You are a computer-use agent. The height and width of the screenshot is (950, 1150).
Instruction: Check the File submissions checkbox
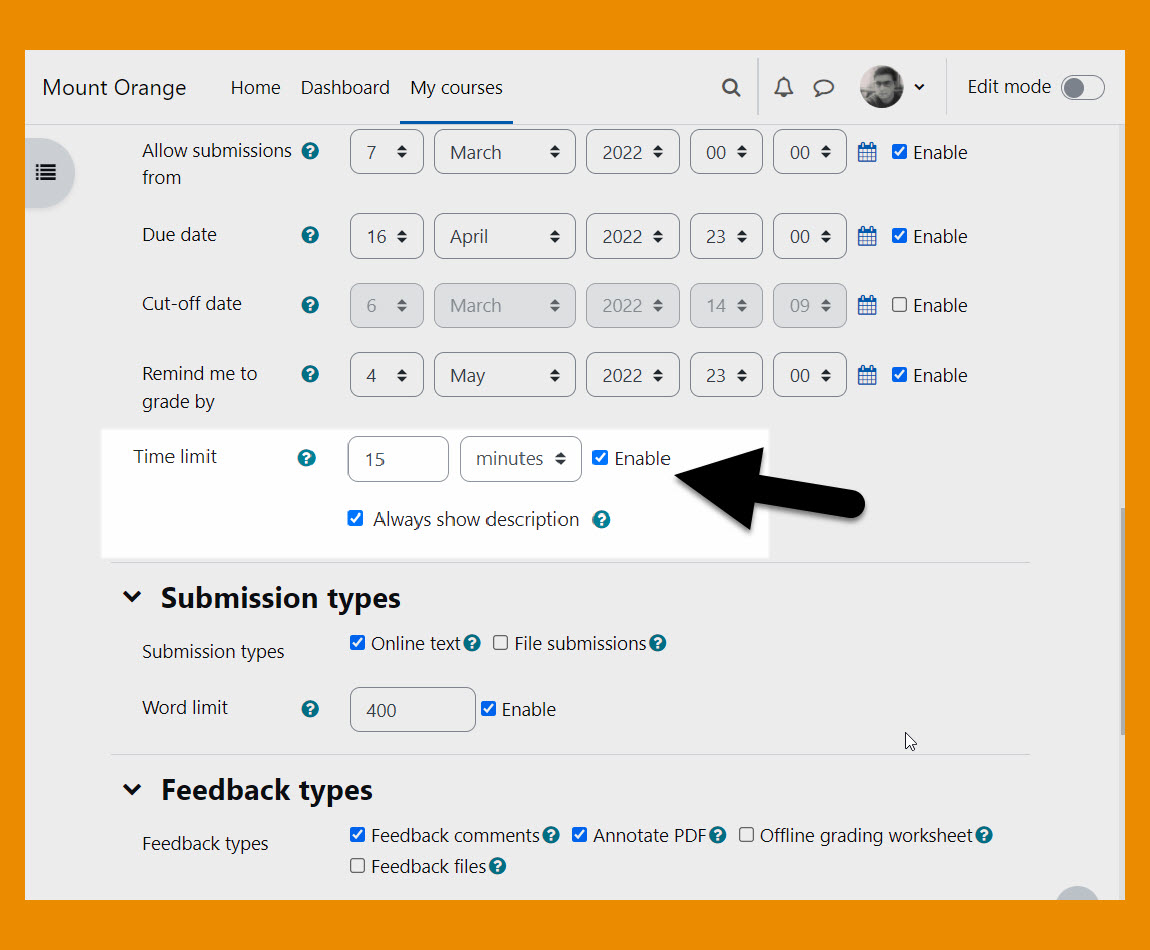tap(500, 643)
